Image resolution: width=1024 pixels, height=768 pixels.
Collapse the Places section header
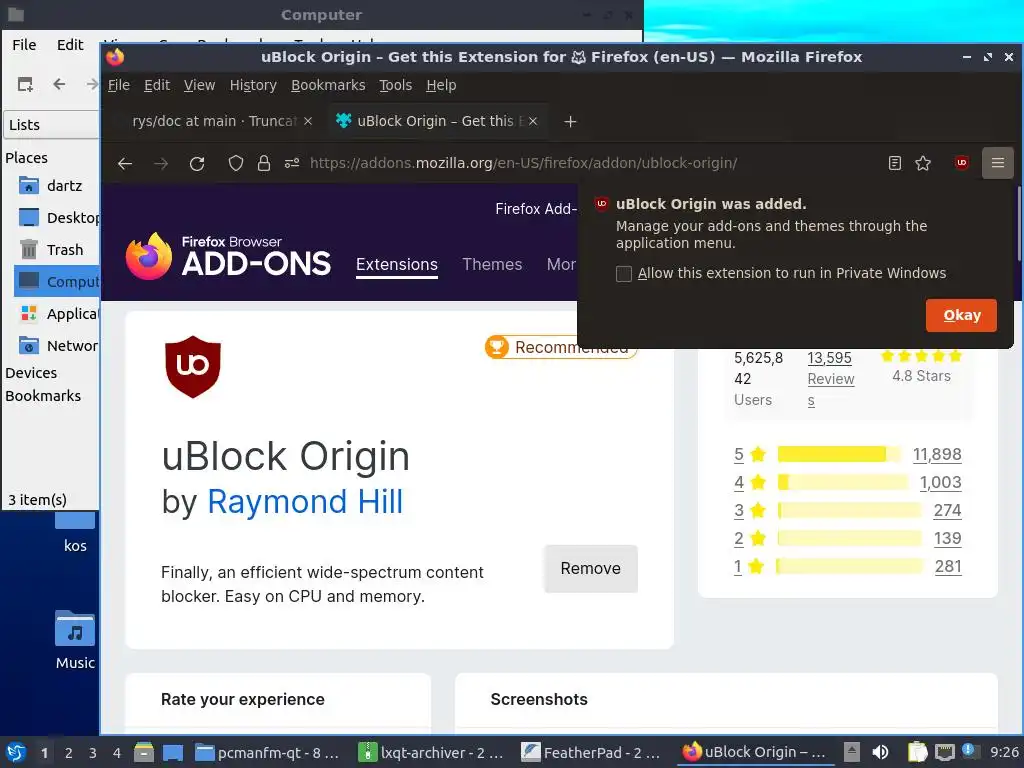tap(26, 158)
